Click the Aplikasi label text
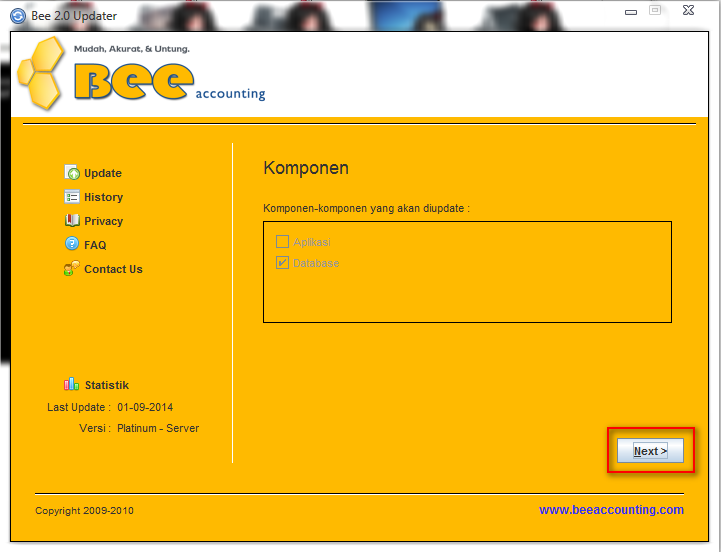Viewport: 721px width, 552px height. tap(312, 242)
